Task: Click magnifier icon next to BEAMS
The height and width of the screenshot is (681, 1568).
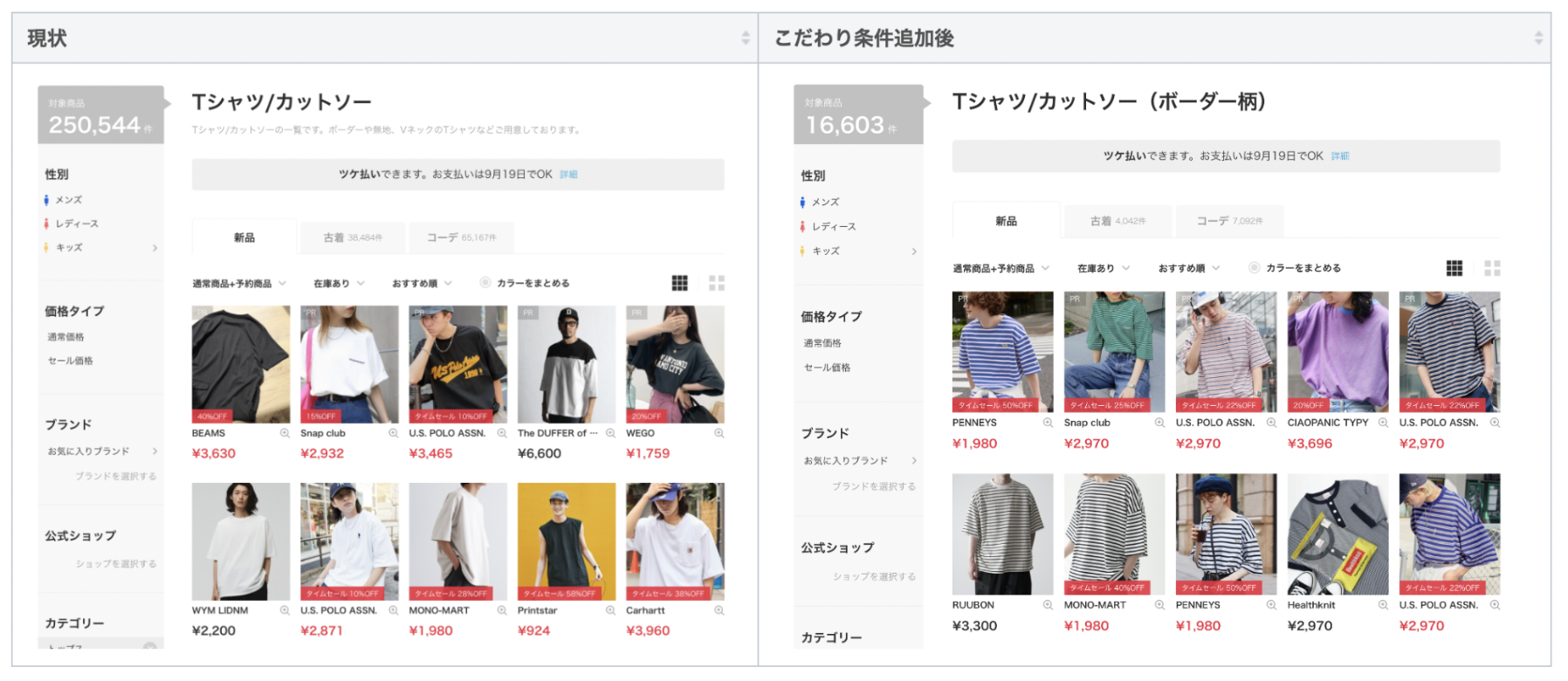Action: pyautogui.click(x=285, y=433)
